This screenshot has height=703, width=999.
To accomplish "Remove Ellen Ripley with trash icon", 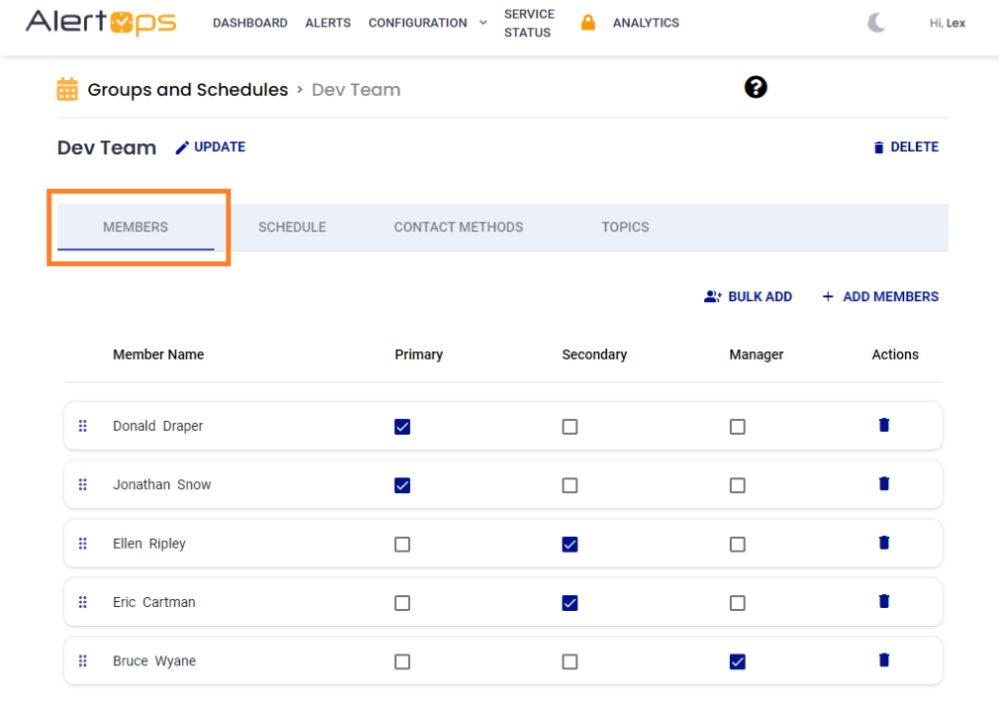I will [x=883, y=543].
